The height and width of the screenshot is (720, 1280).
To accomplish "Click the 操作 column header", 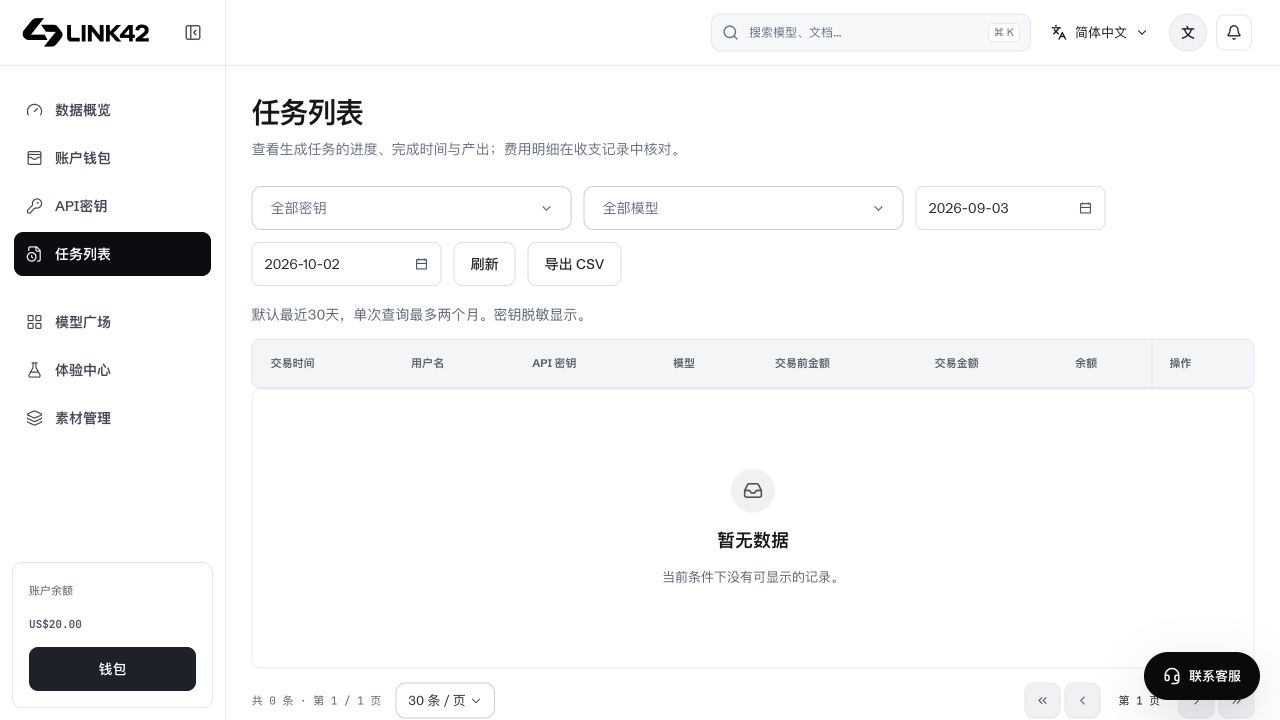I will point(1180,363).
